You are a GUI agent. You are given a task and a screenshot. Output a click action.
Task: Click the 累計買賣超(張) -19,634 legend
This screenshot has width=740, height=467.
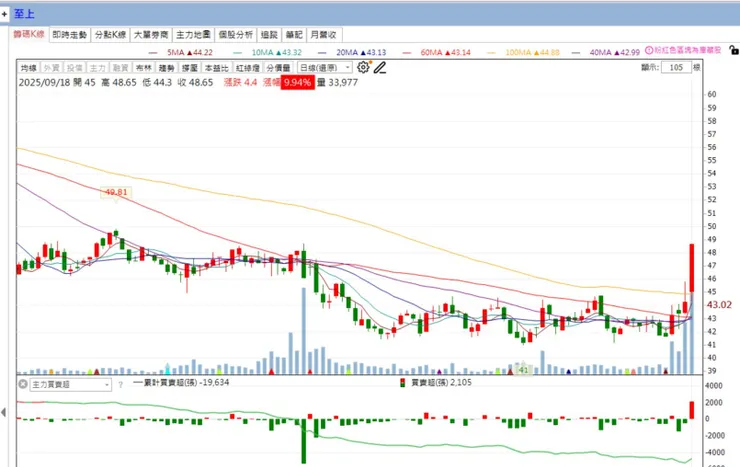tap(181, 383)
